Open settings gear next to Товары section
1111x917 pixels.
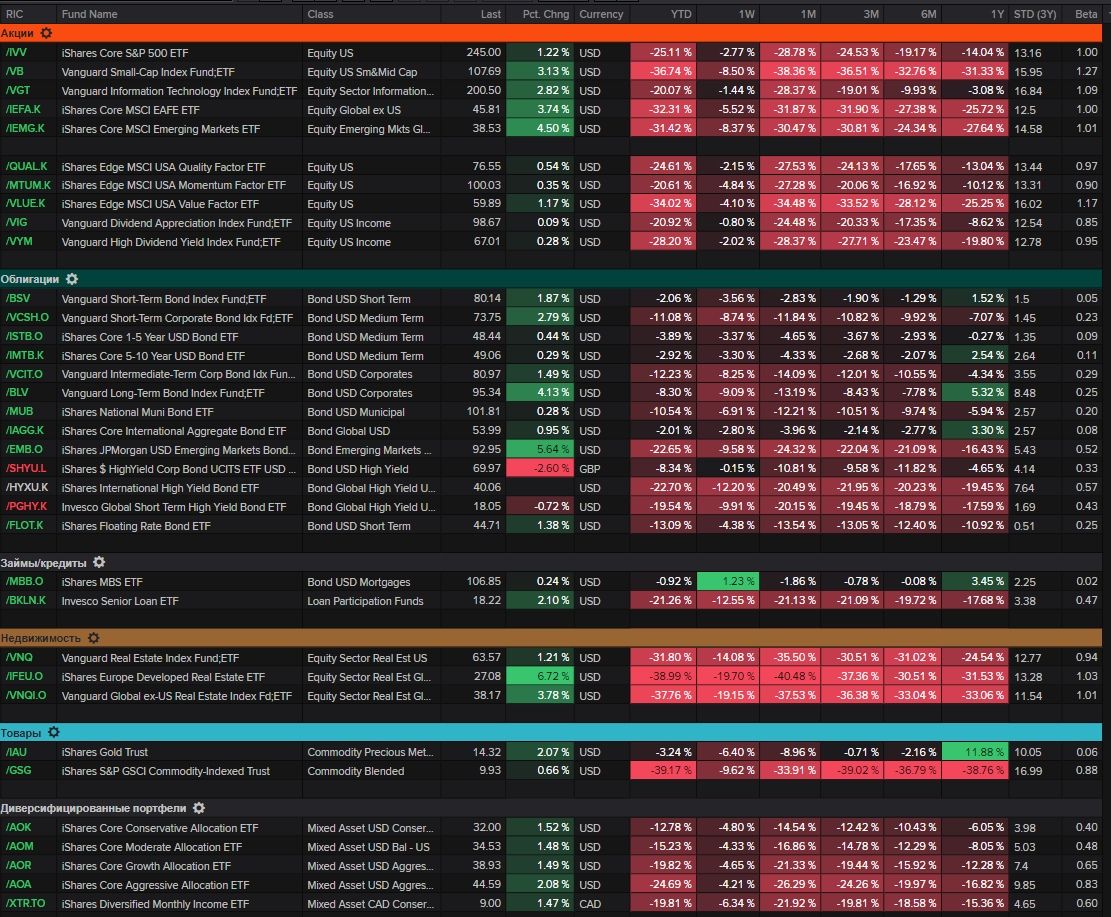(x=54, y=733)
